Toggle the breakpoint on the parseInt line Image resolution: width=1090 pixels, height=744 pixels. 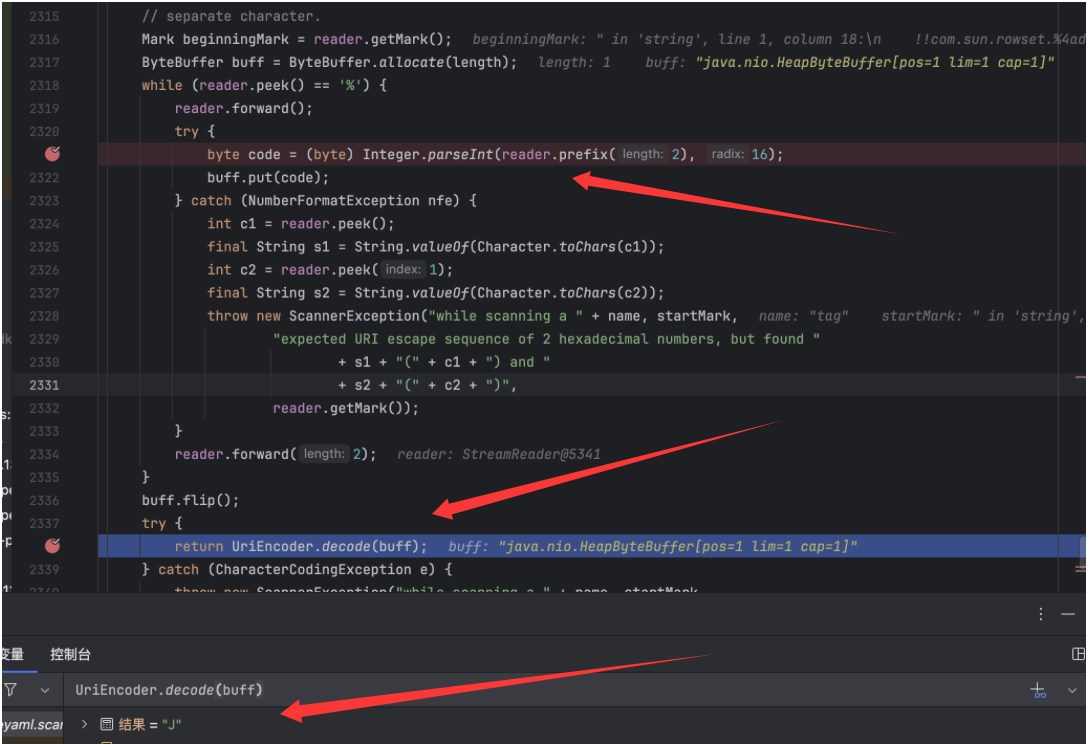coord(53,154)
